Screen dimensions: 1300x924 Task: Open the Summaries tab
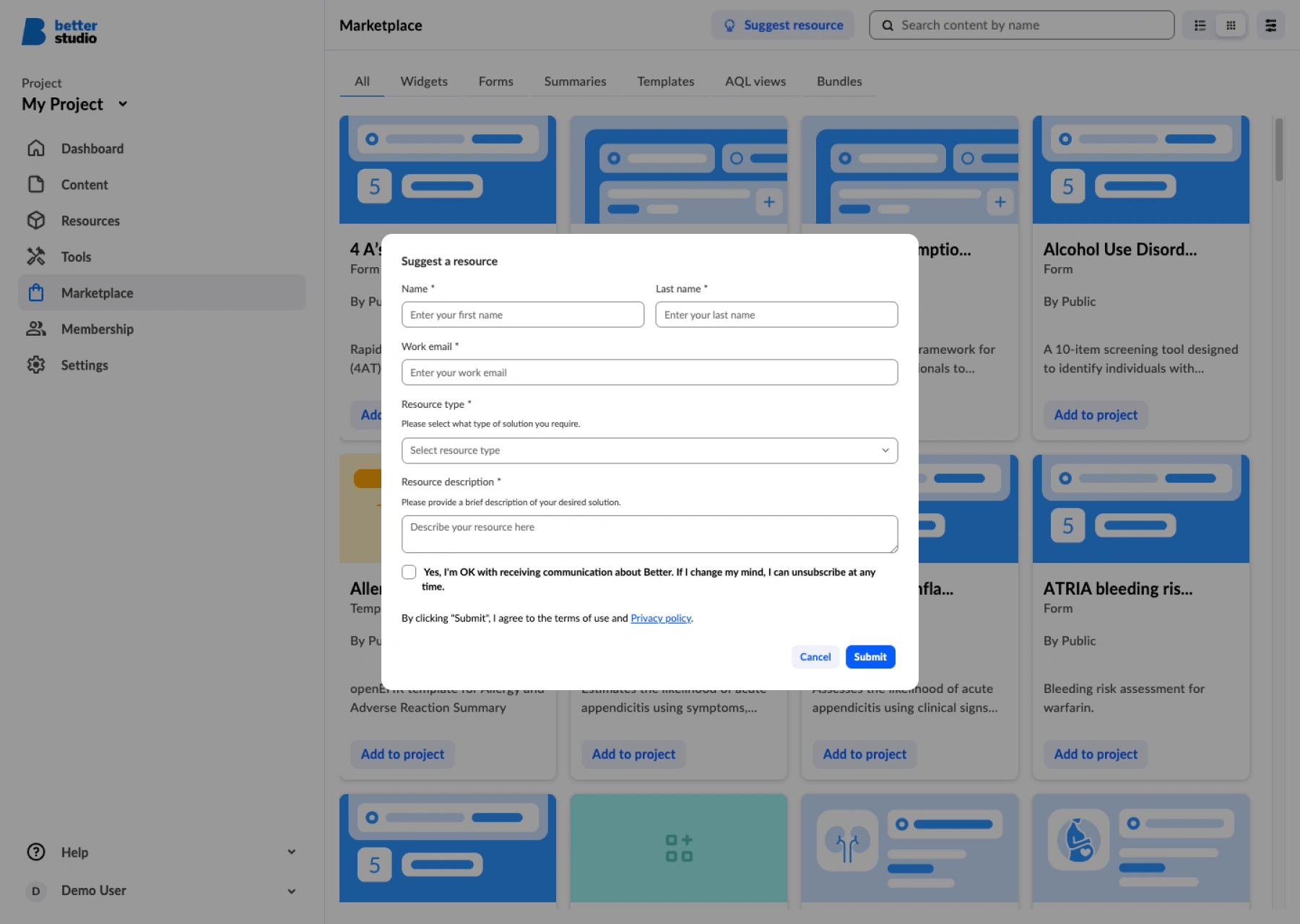pos(575,82)
